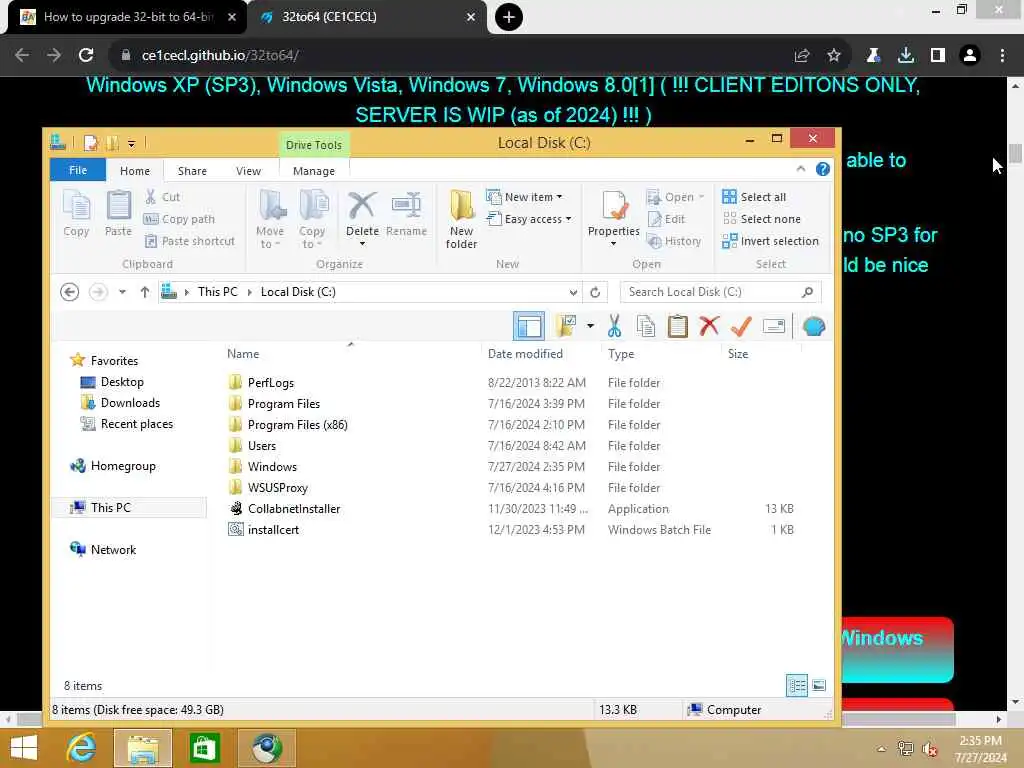Click the Search Local Disk (C:) field
Image resolution: width=1024 pixels, height=768 pixels.
pos(720,292)
